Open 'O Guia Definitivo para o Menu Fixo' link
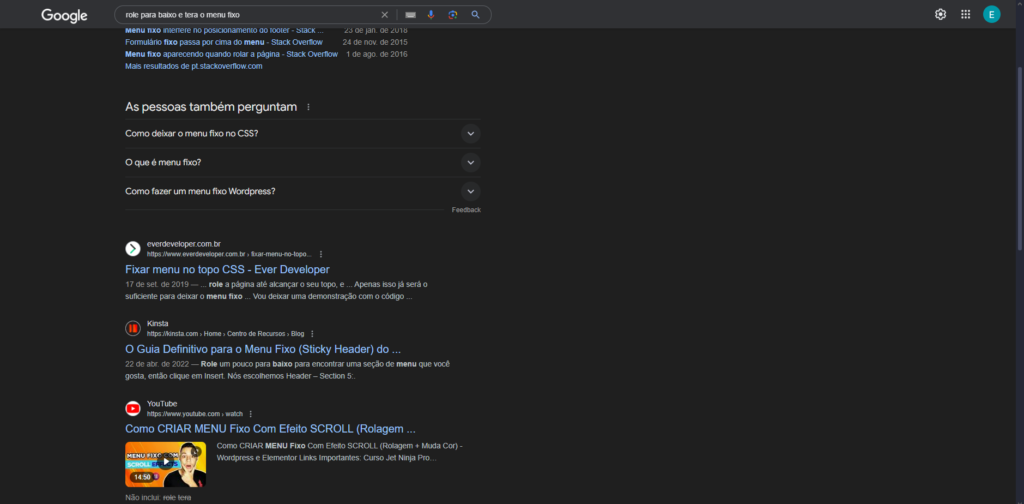 tap(263, 349)
